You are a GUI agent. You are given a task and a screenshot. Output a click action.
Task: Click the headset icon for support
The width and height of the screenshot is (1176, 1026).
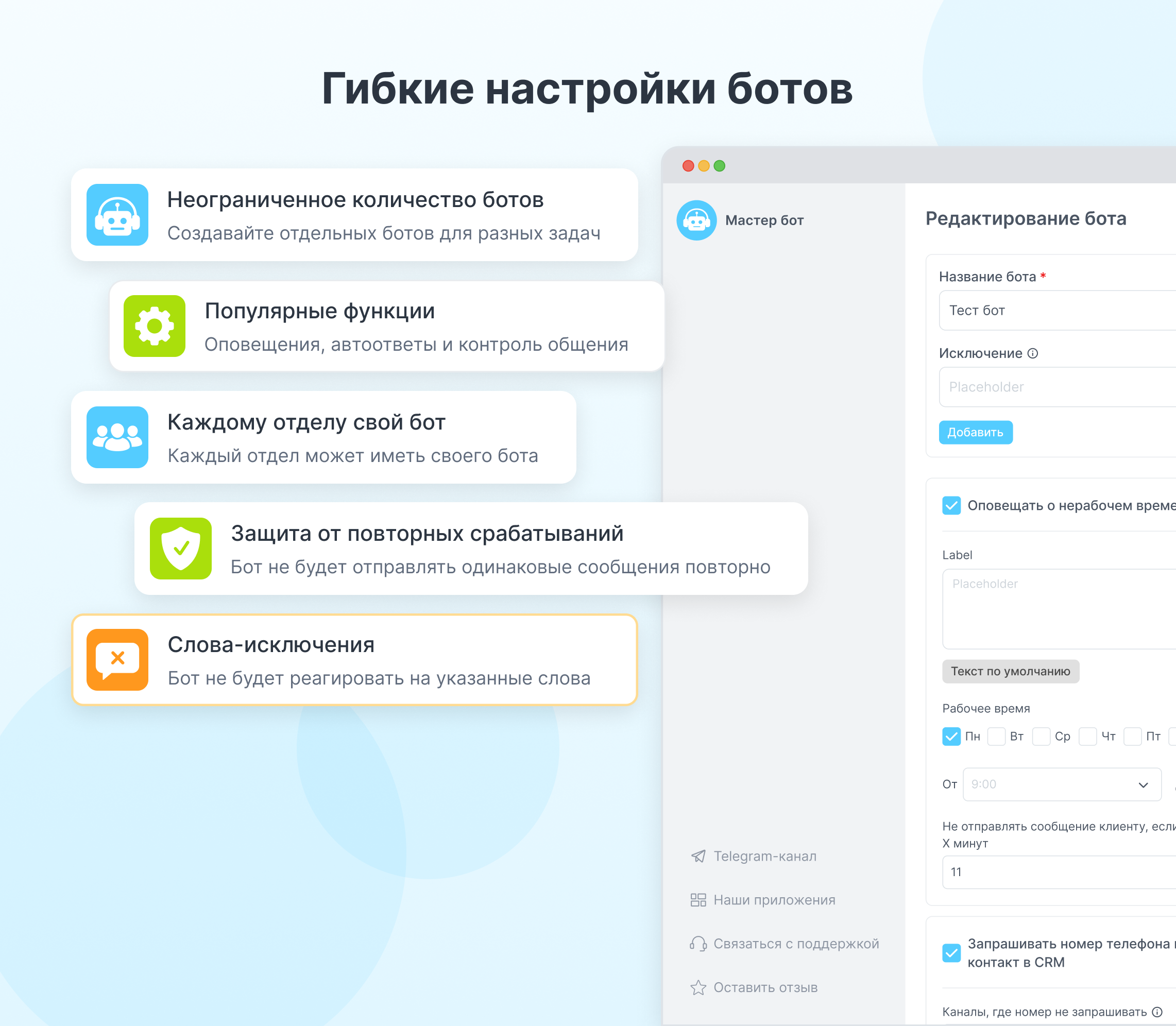click(x=698, y=944)
